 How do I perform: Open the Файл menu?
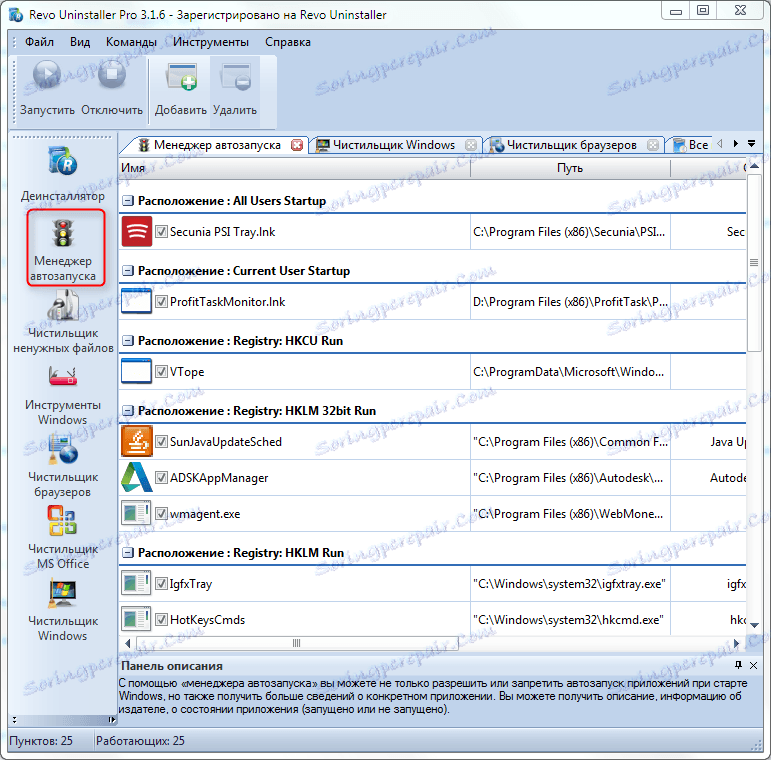pyautogui.click(x=39, y=42)
